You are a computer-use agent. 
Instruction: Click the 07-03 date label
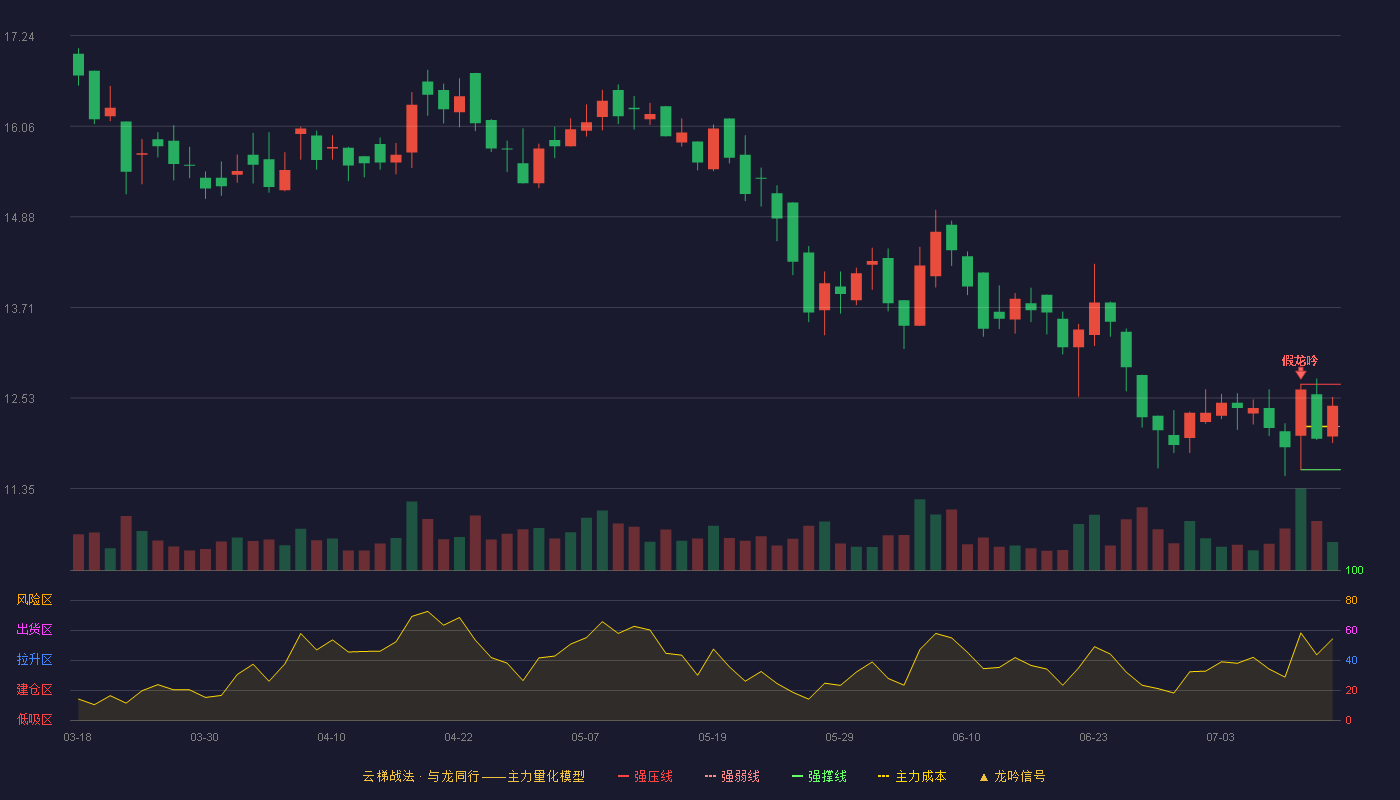(x=1220, y=737)
